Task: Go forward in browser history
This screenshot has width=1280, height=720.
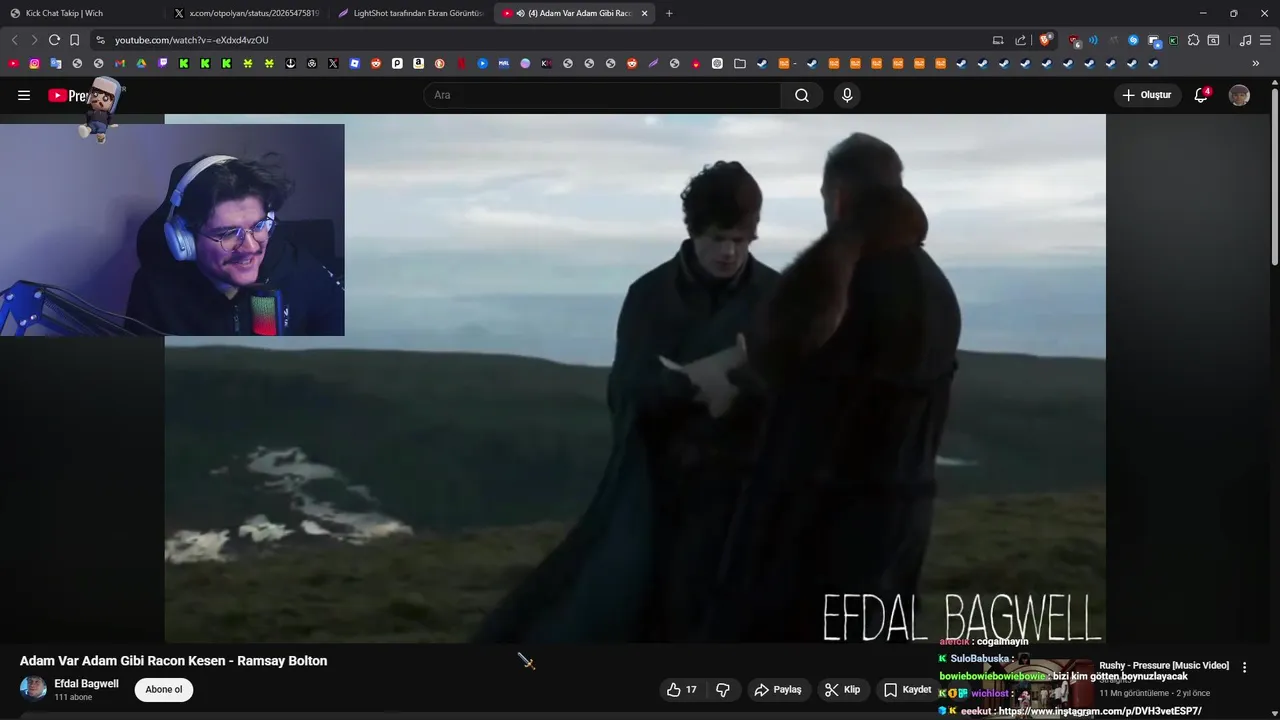Action: click(34, 40)
